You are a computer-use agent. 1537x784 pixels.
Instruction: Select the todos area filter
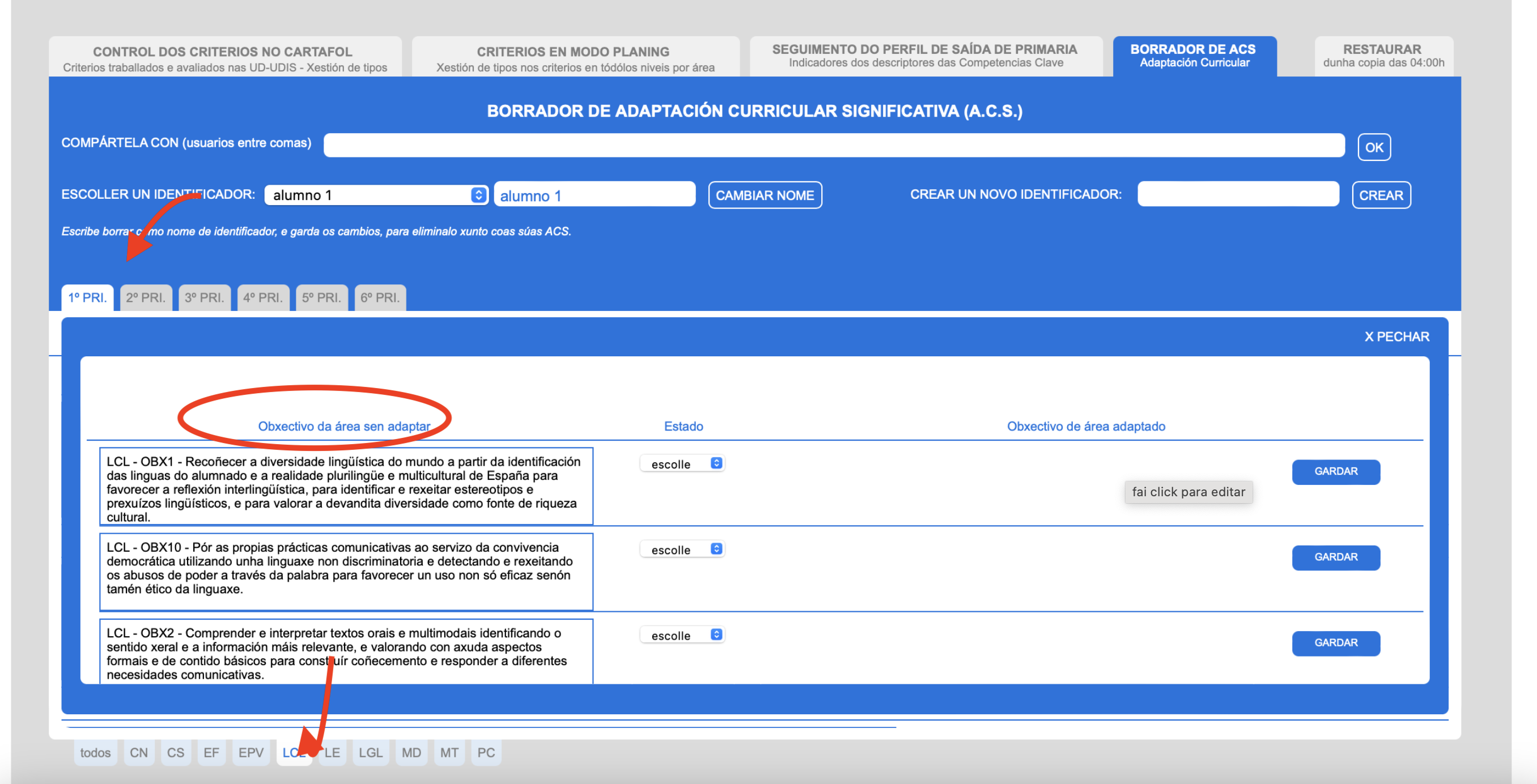[x=95, y=752]
